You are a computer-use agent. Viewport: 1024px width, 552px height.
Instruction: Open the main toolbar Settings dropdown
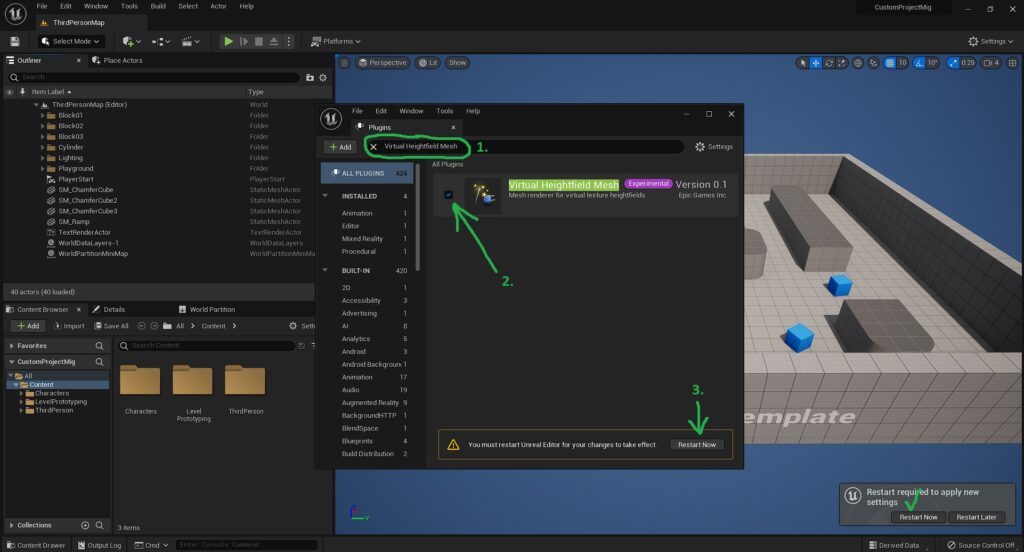(x=990, y=41)
